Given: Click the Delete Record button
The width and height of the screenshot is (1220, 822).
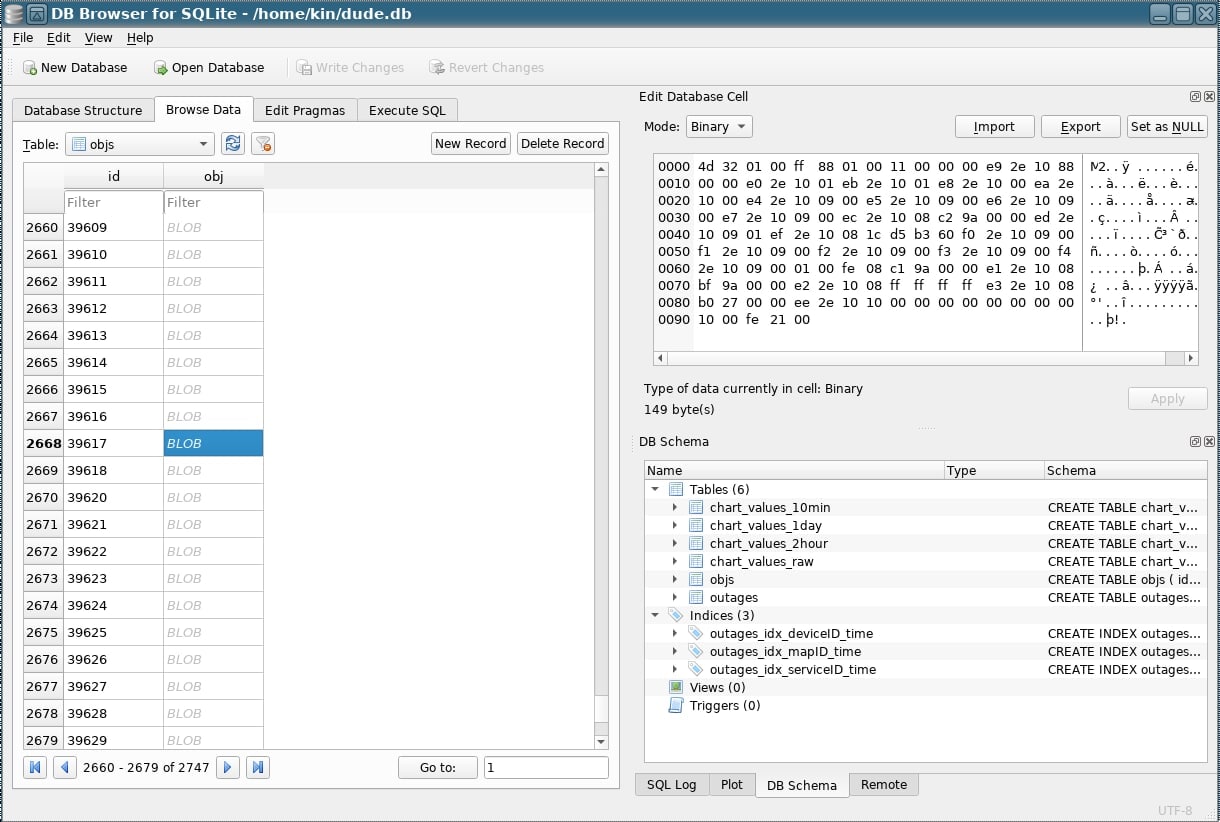Looking at the screenshot, I should (x=563, y=144).
